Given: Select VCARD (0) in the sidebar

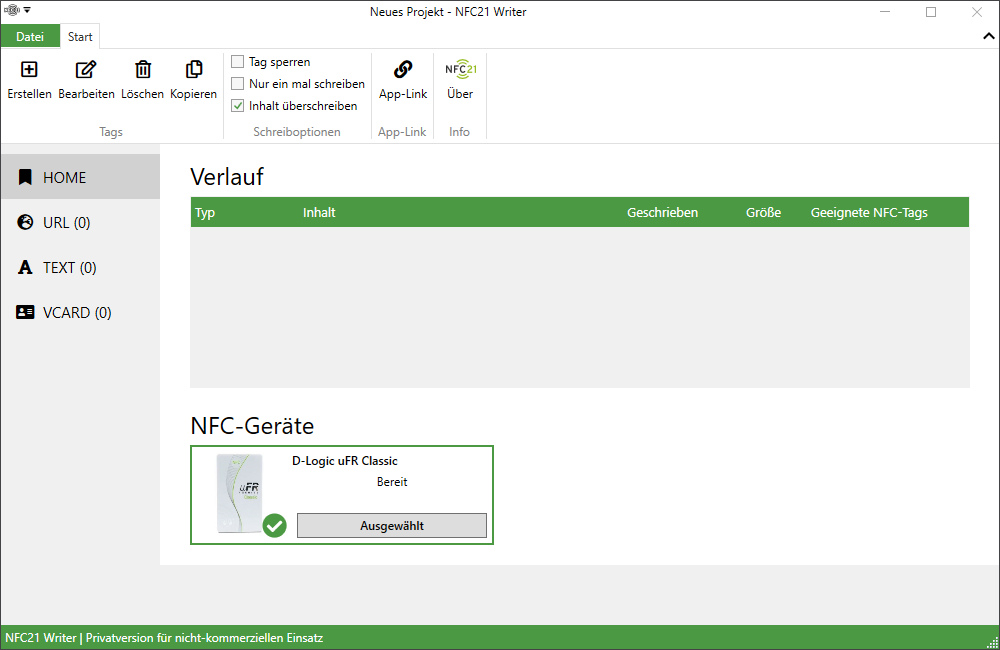Looking at the screenshot, I should [80, 313].
